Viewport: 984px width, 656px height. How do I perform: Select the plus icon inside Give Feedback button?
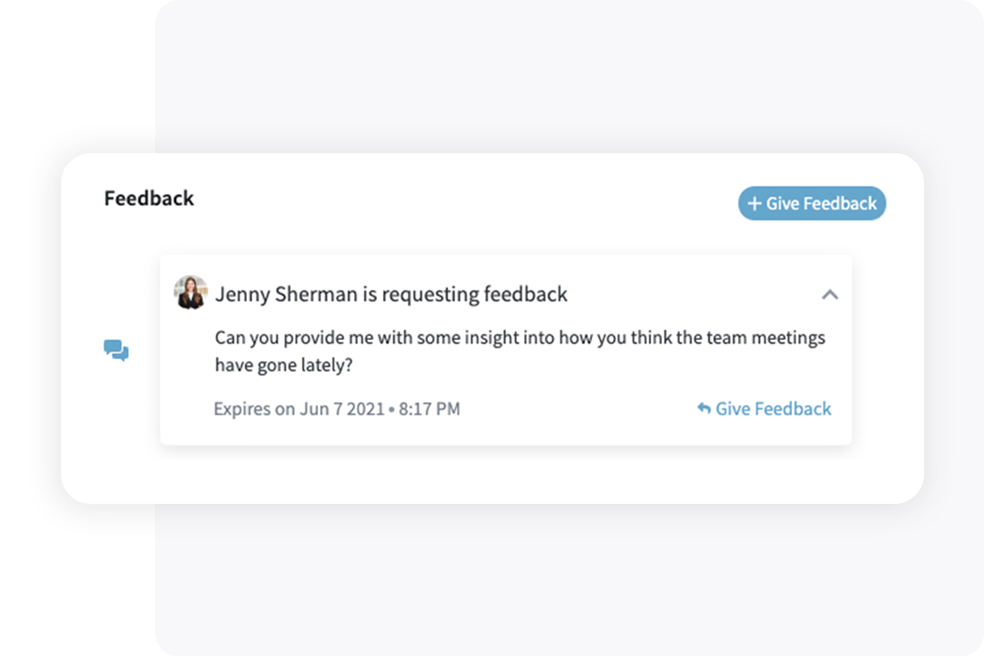point(755,203)
